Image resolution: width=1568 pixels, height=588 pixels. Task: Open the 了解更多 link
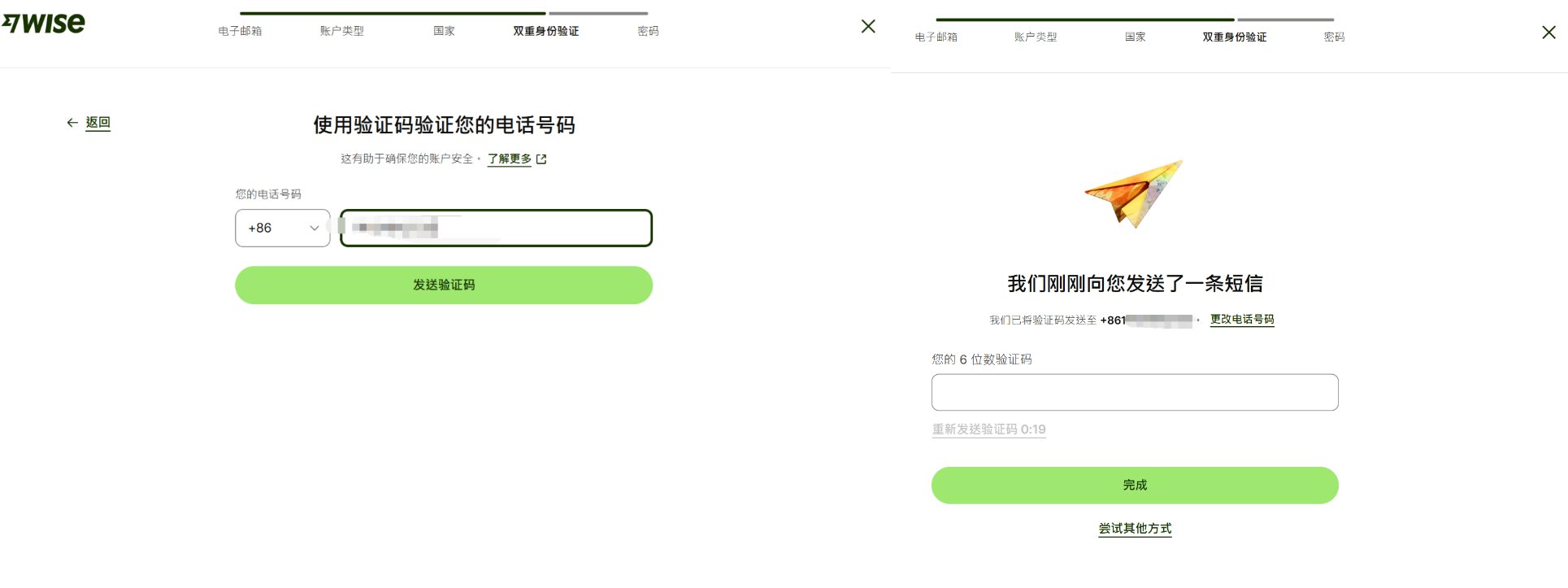[509, 159]
